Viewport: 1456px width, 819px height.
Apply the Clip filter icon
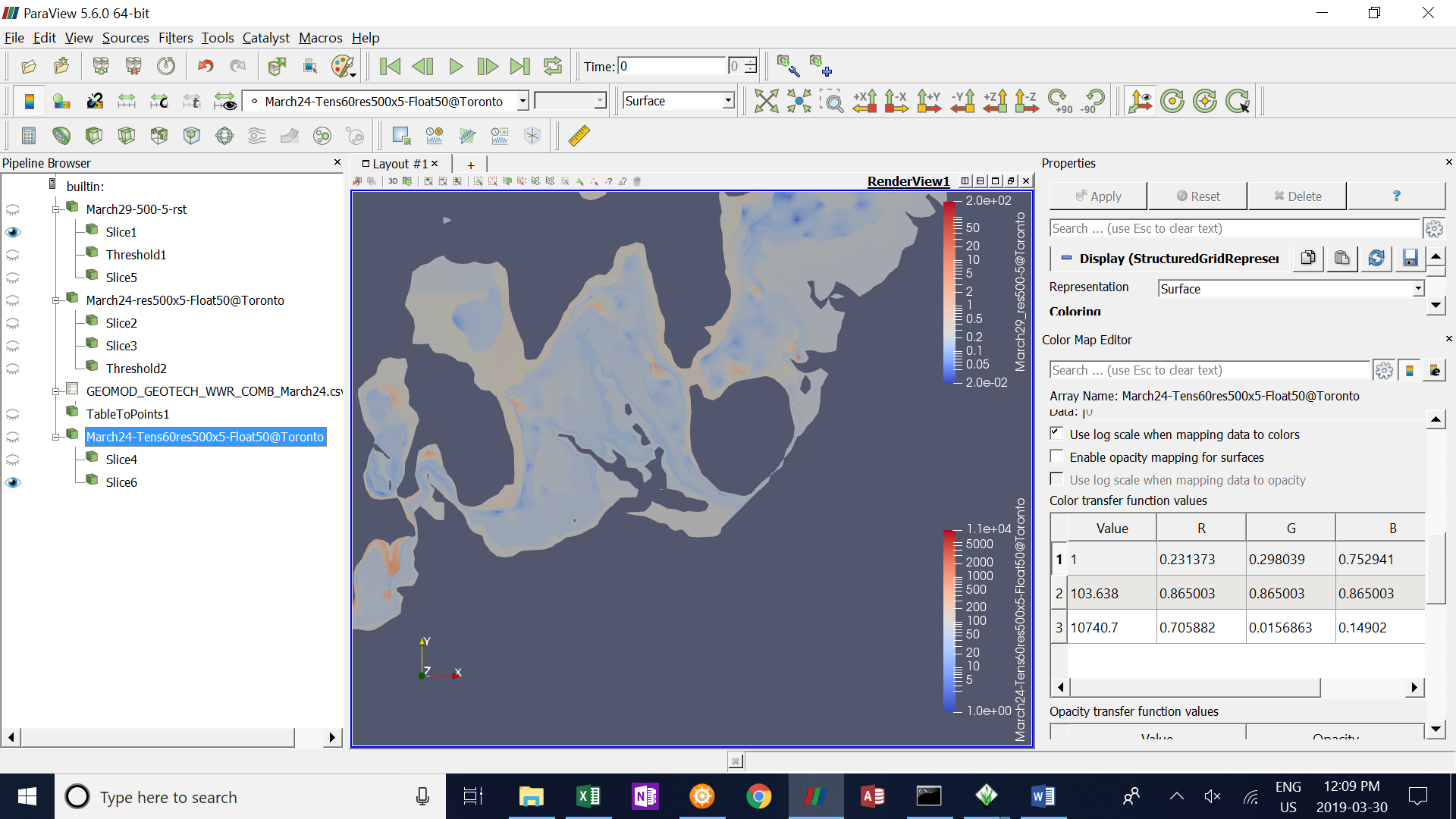click(94, 136)
